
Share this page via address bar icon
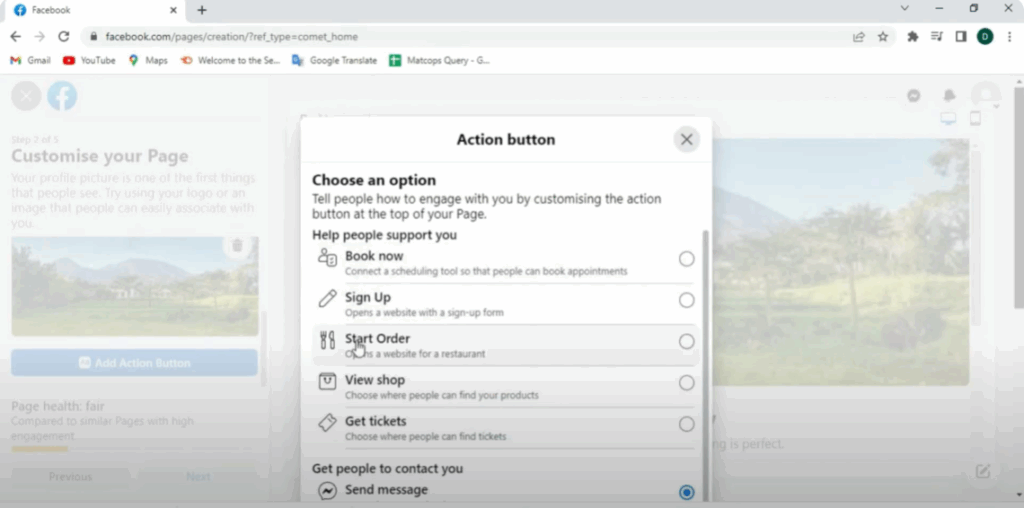point(859,37)
